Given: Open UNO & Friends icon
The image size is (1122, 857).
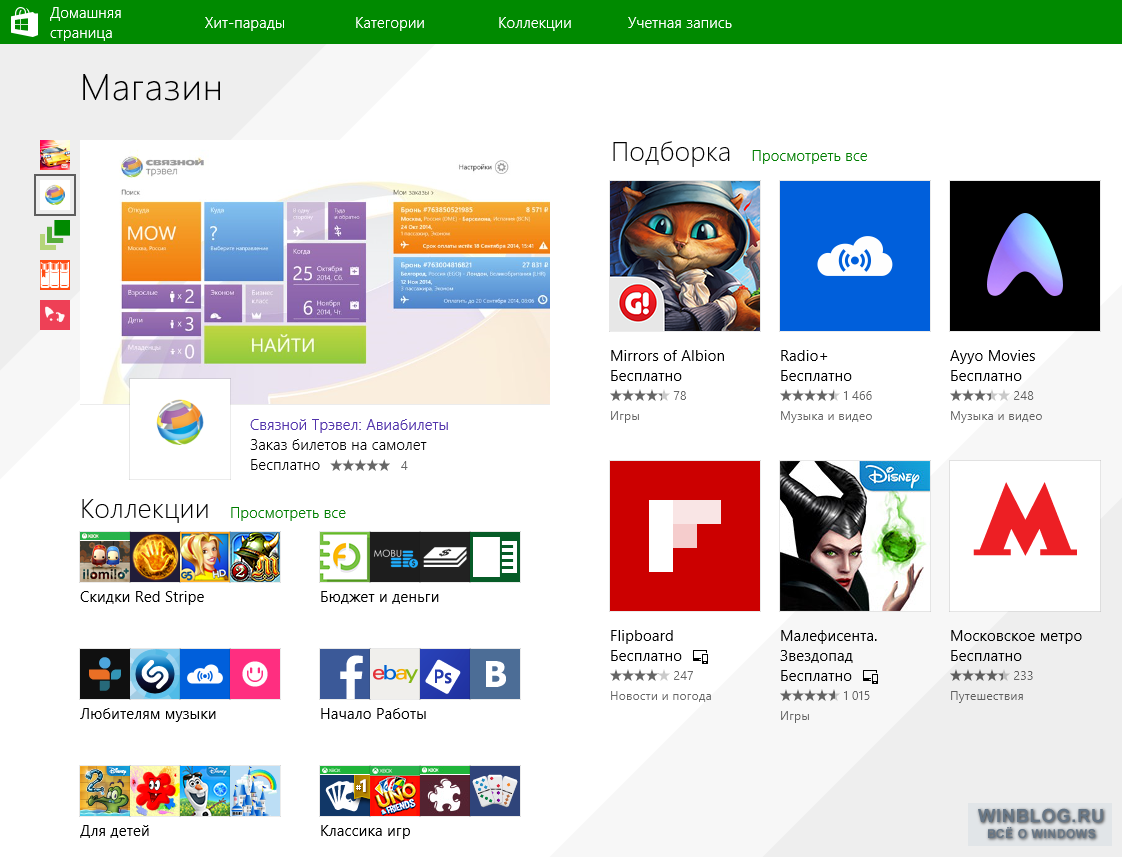Looking at the screenshot, I should click(x=395, y=790).
